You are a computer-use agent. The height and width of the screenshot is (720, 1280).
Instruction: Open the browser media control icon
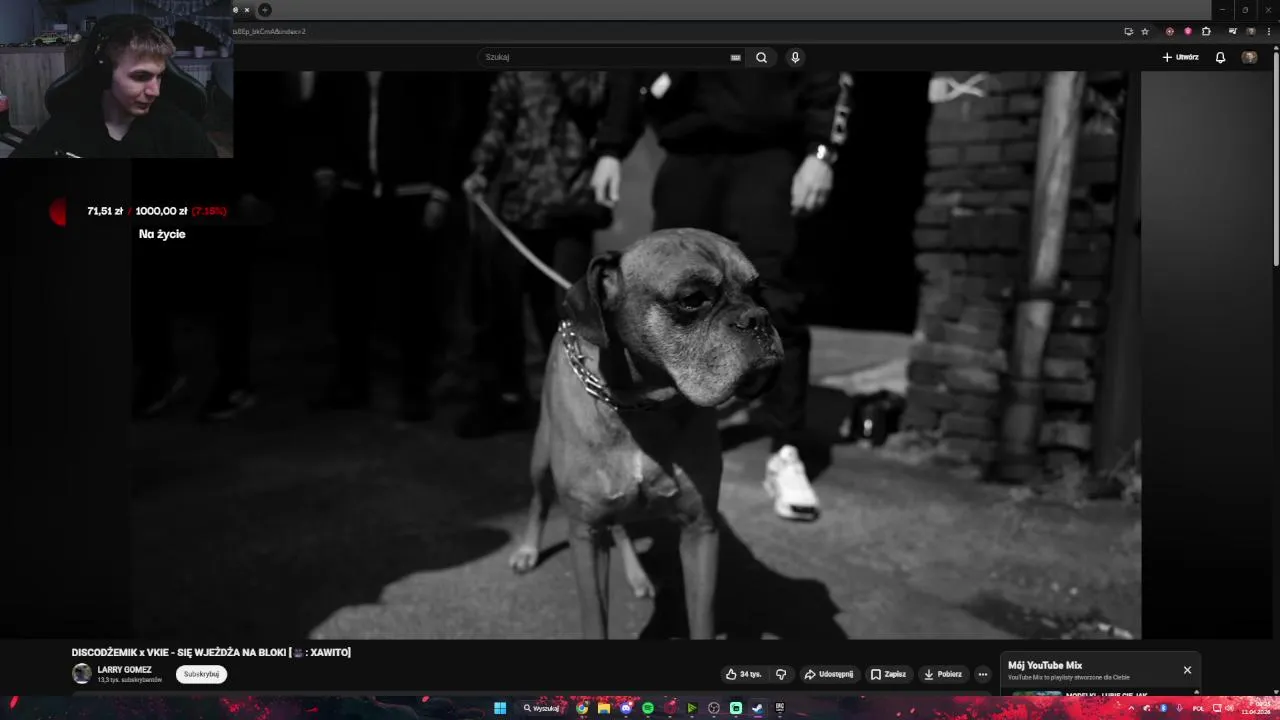point(1233,31)
